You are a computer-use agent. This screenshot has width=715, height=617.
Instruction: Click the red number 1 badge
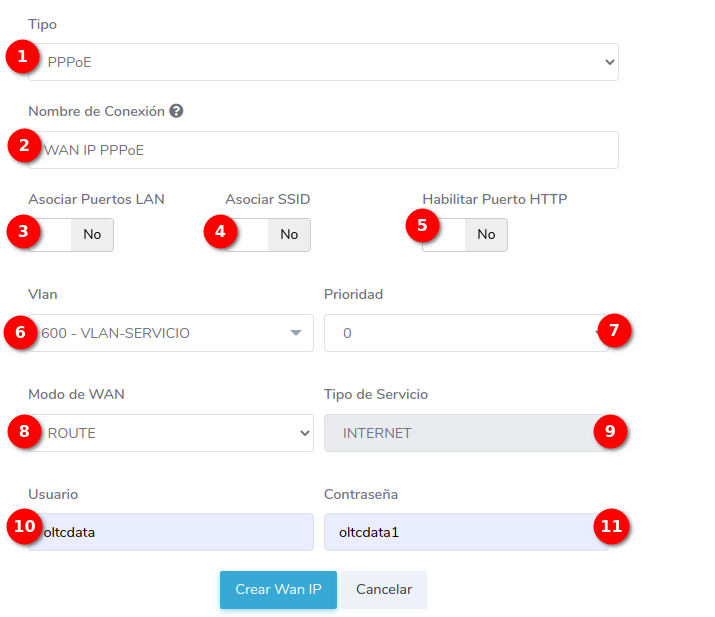tap(22, 57)
